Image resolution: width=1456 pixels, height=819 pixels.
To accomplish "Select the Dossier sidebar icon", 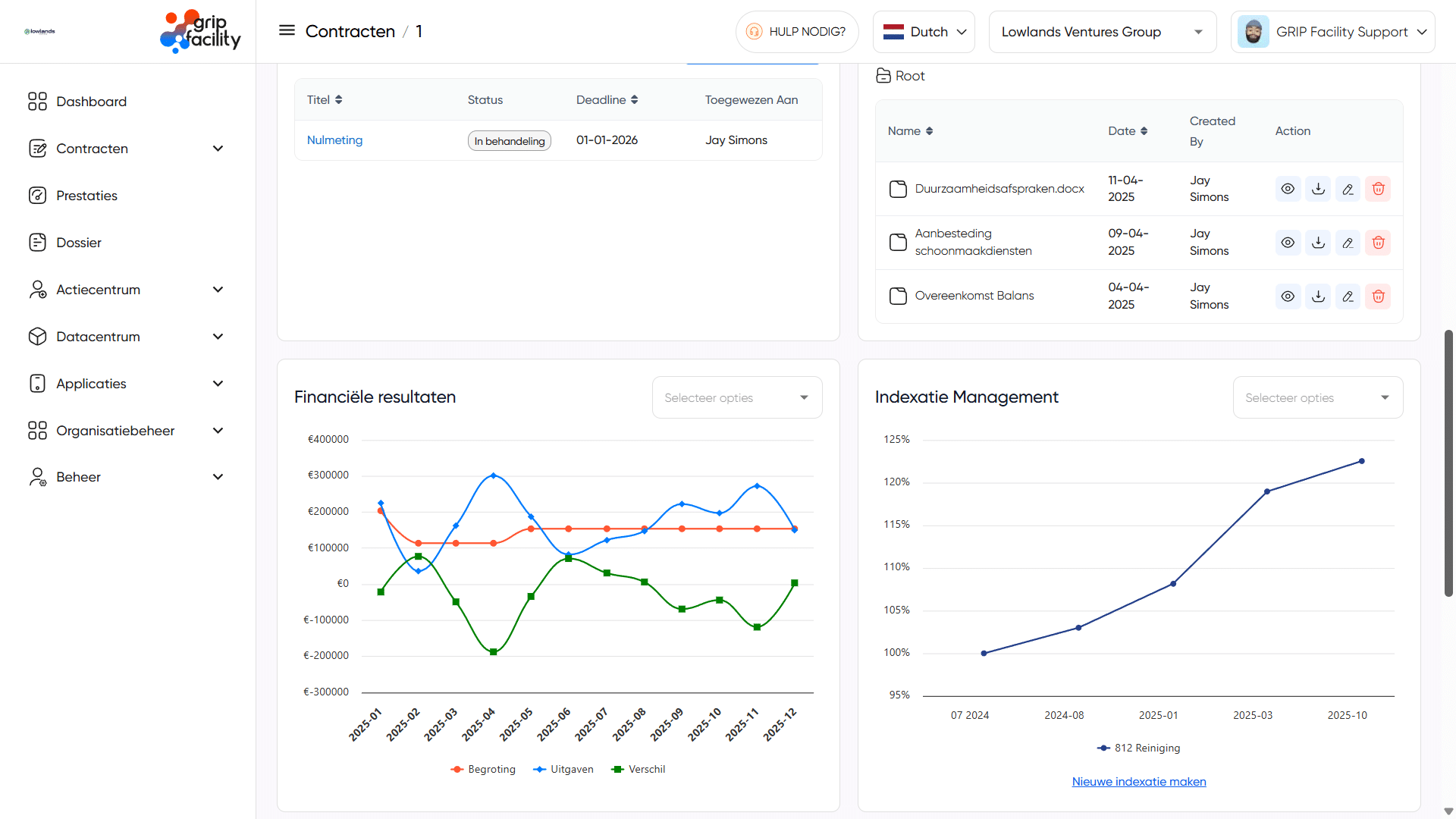I will click(38, 242).
